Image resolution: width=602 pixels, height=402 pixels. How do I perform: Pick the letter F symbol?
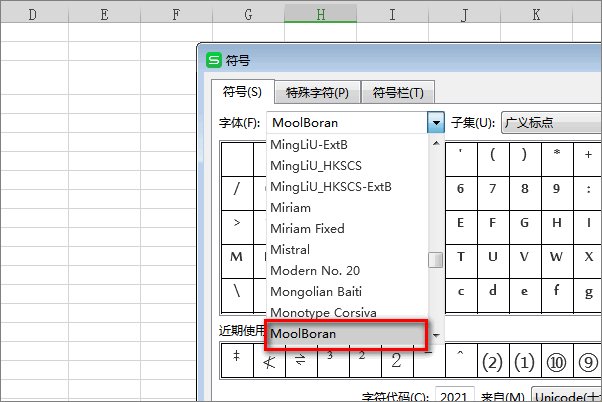pos(493,227)
